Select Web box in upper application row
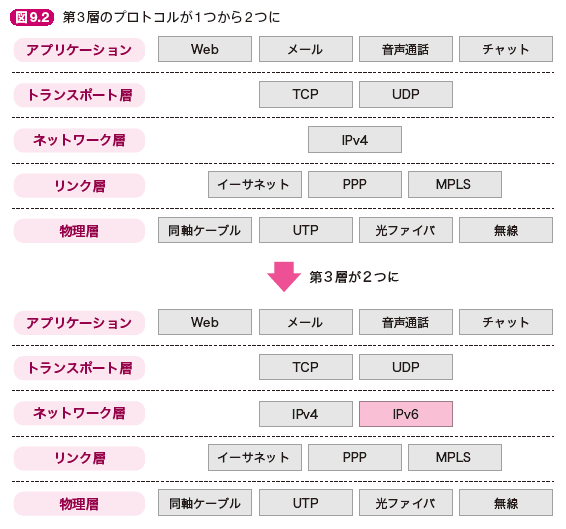The height and width of the screenshot is (529, 566). [205, 49]
